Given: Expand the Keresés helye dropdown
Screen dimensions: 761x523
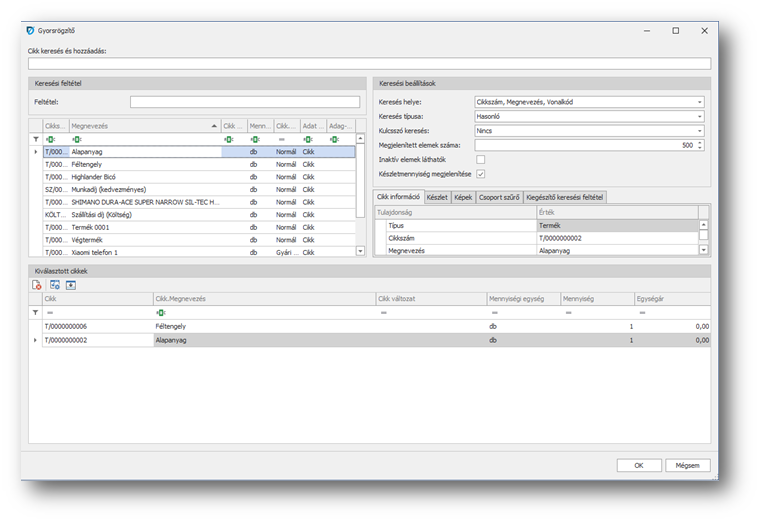Looking at the screenshot, I should (699, 102).
